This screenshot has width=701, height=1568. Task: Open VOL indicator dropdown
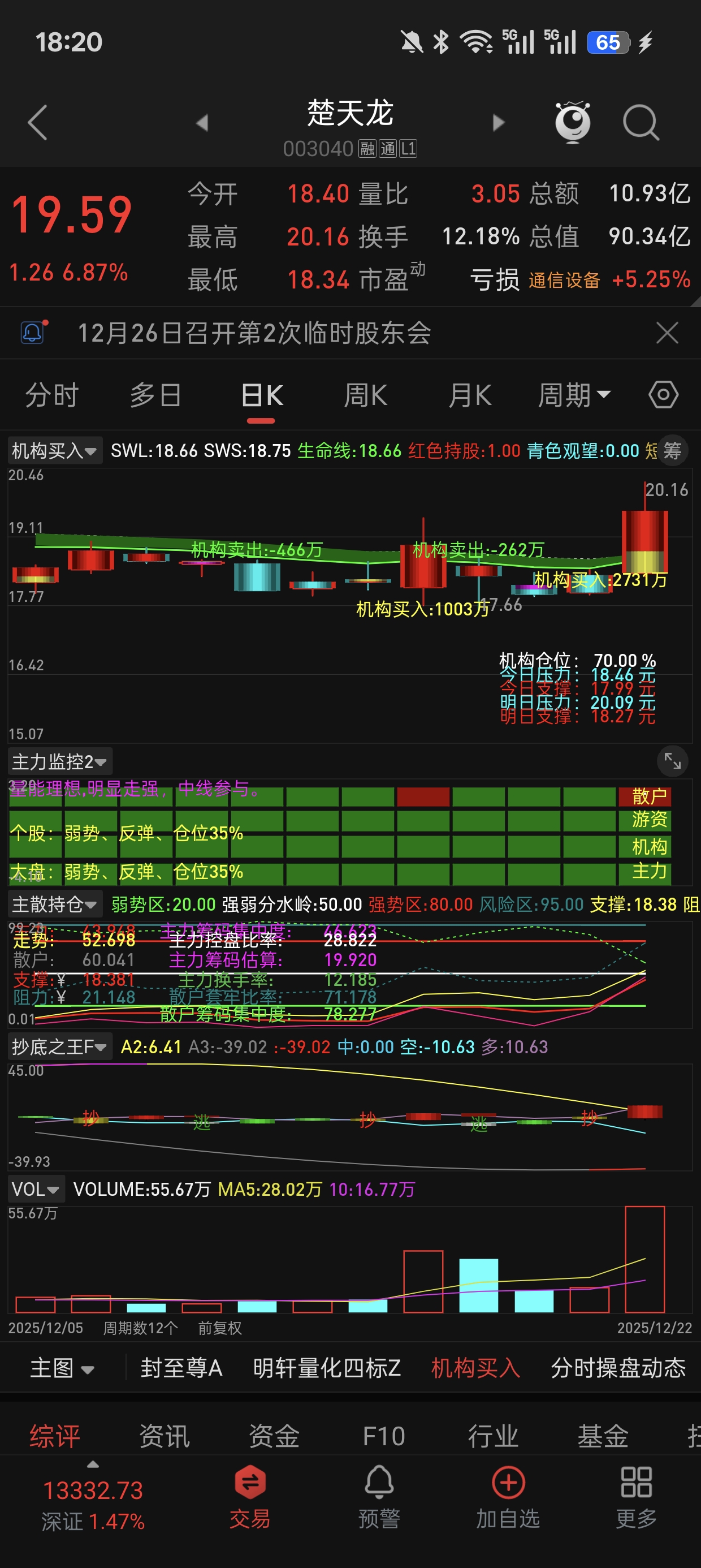(36, 1190)
